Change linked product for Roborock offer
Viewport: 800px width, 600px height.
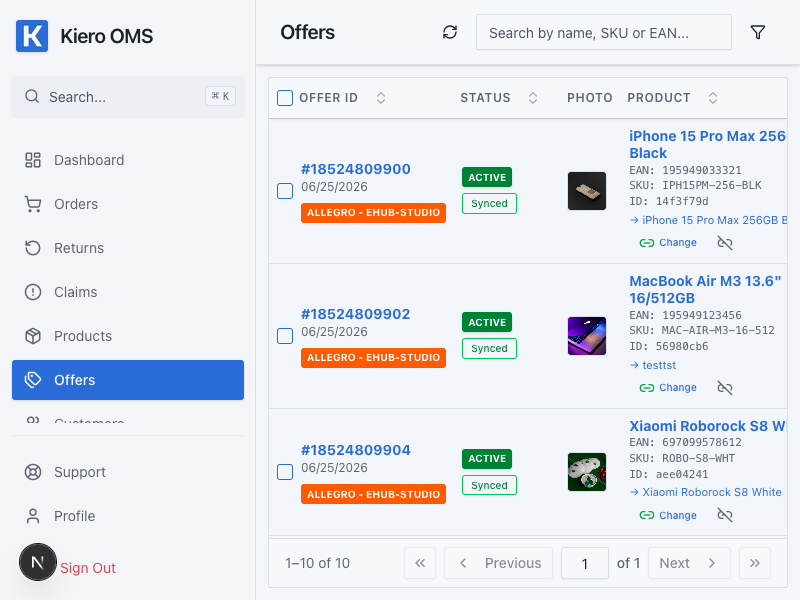tap(668, 515)
